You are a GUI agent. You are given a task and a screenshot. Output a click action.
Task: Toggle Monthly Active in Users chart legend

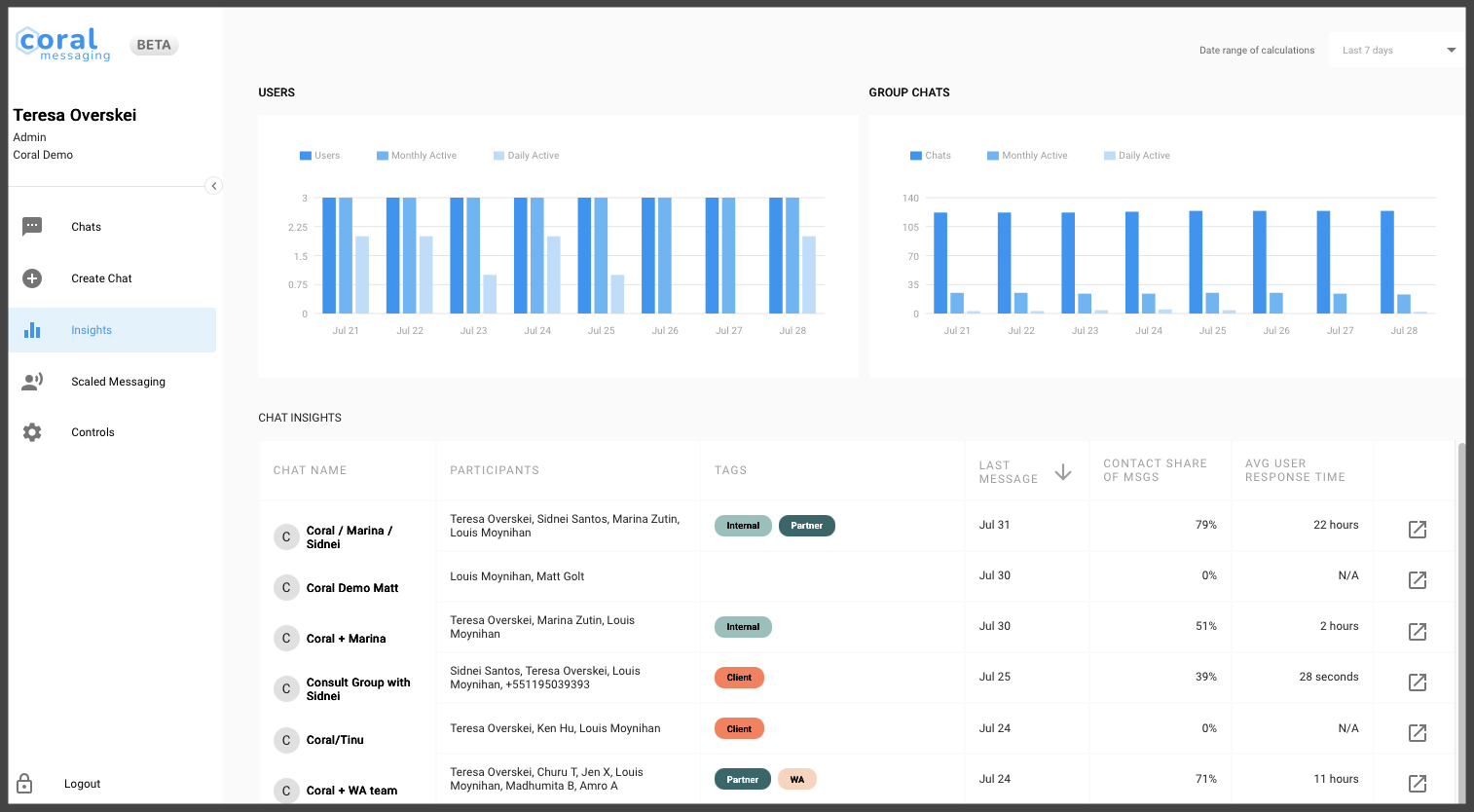[x=417, y=156]
